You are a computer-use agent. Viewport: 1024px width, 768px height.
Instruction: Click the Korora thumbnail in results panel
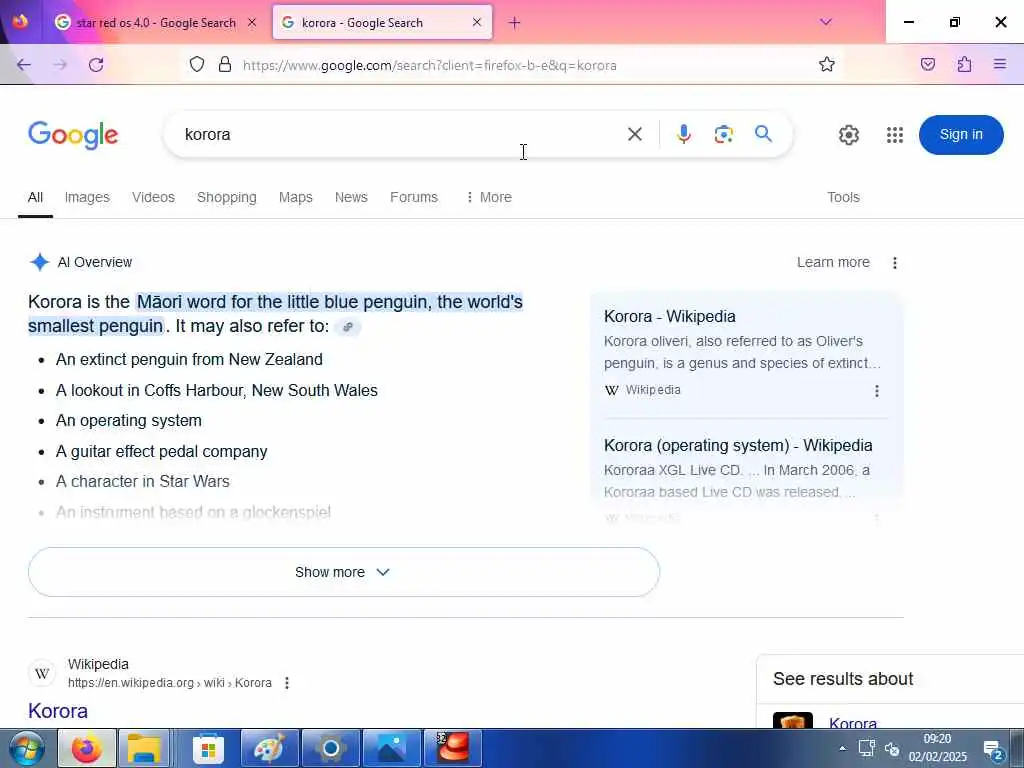point(792,720)
